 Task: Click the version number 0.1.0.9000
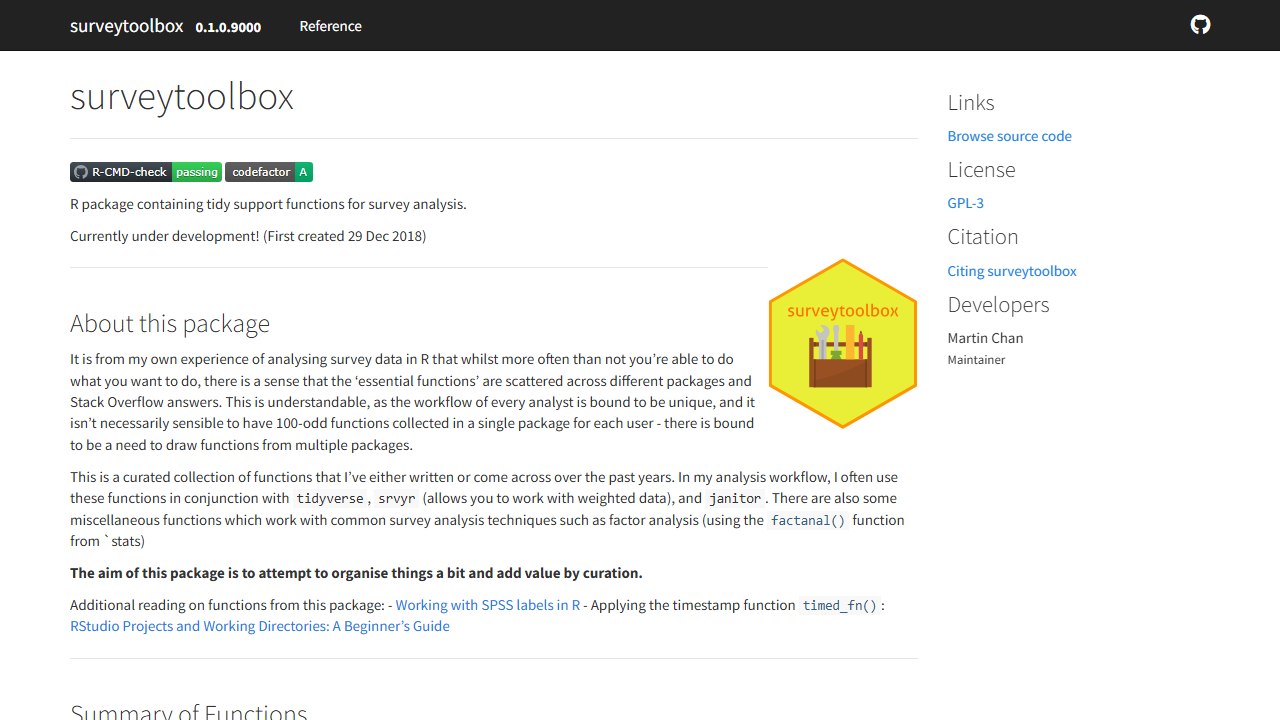pos(228,27)
